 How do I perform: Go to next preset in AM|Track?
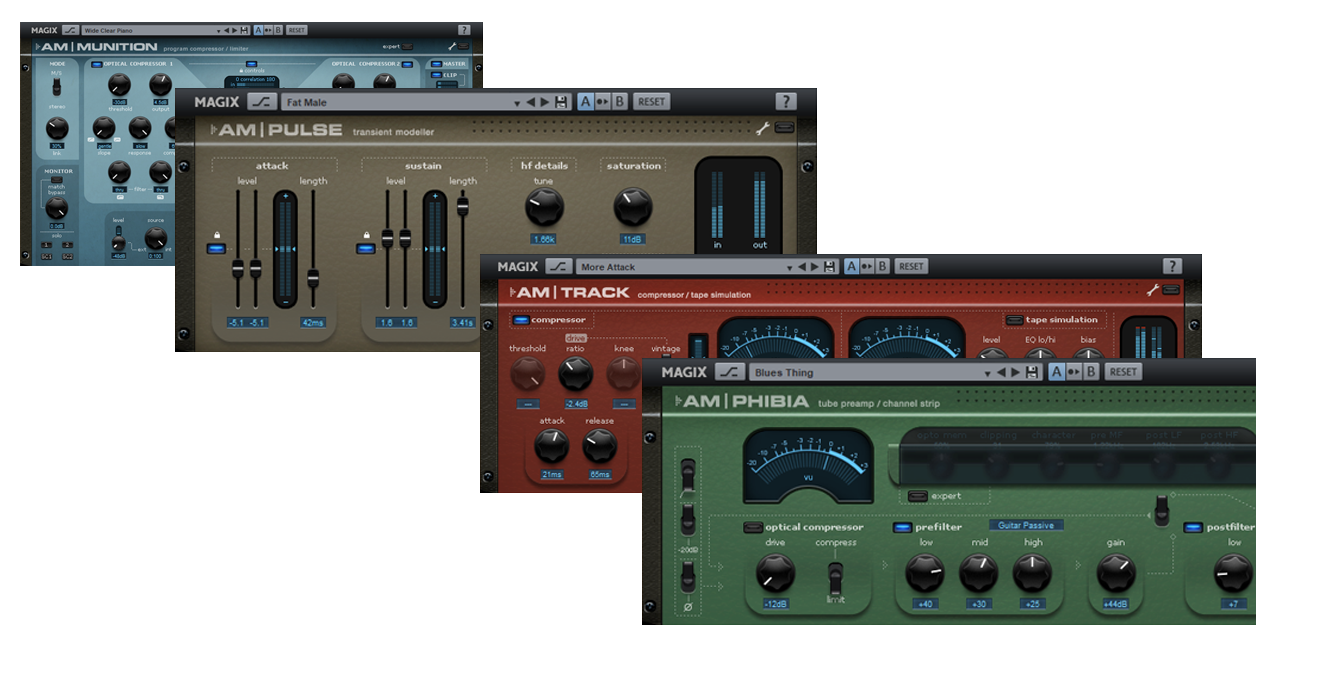point(816,267)
